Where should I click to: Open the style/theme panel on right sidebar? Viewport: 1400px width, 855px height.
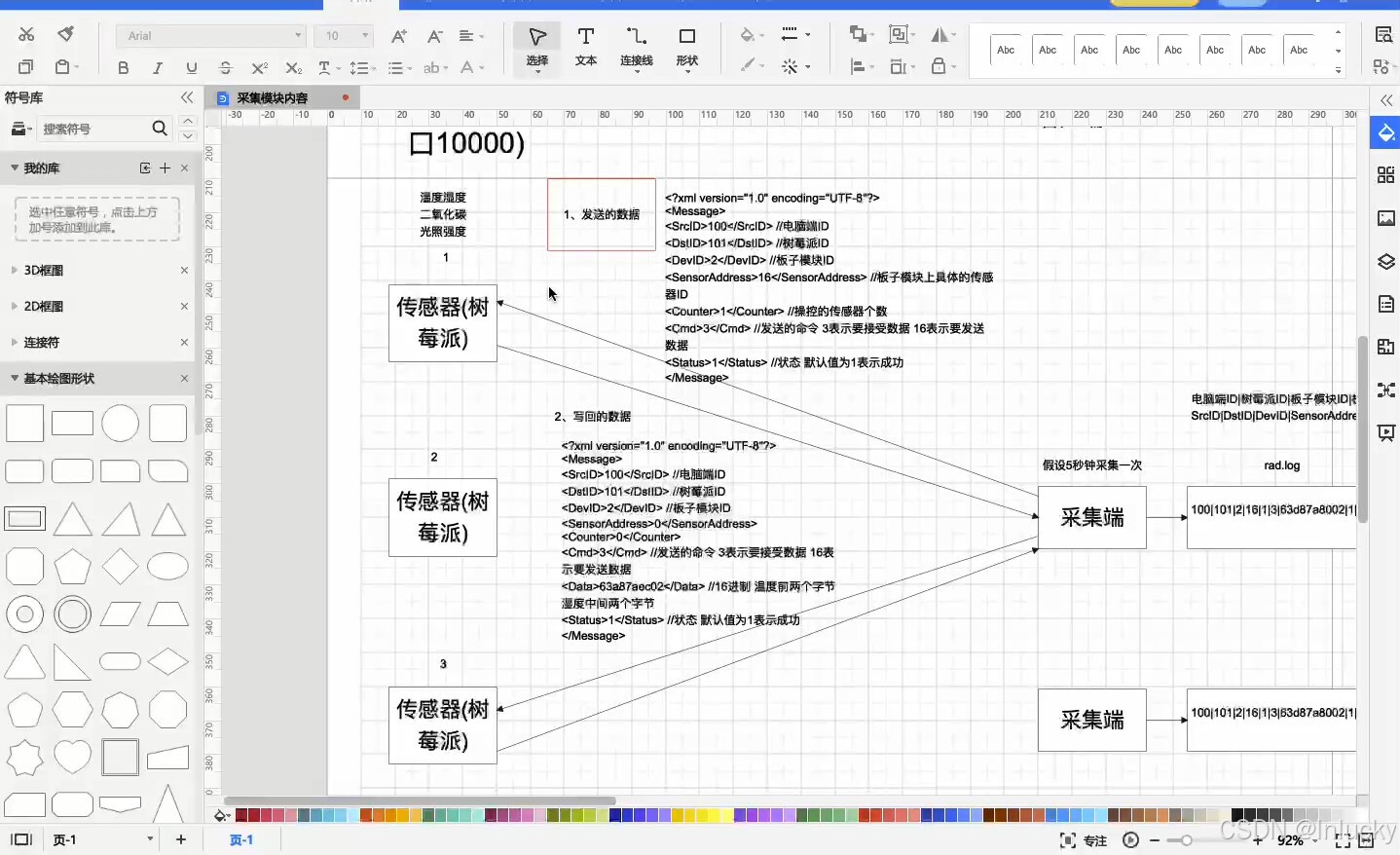1385,133
